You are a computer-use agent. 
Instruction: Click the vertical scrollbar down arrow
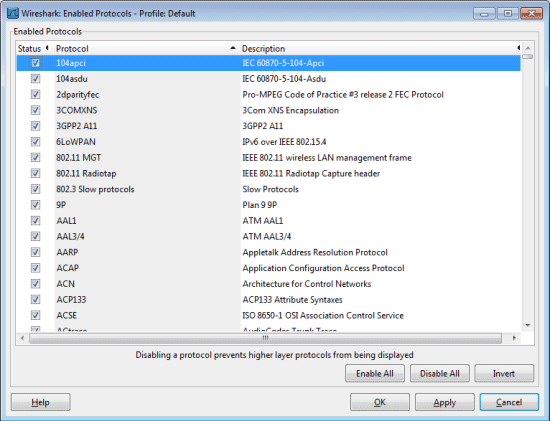point(528,326)
